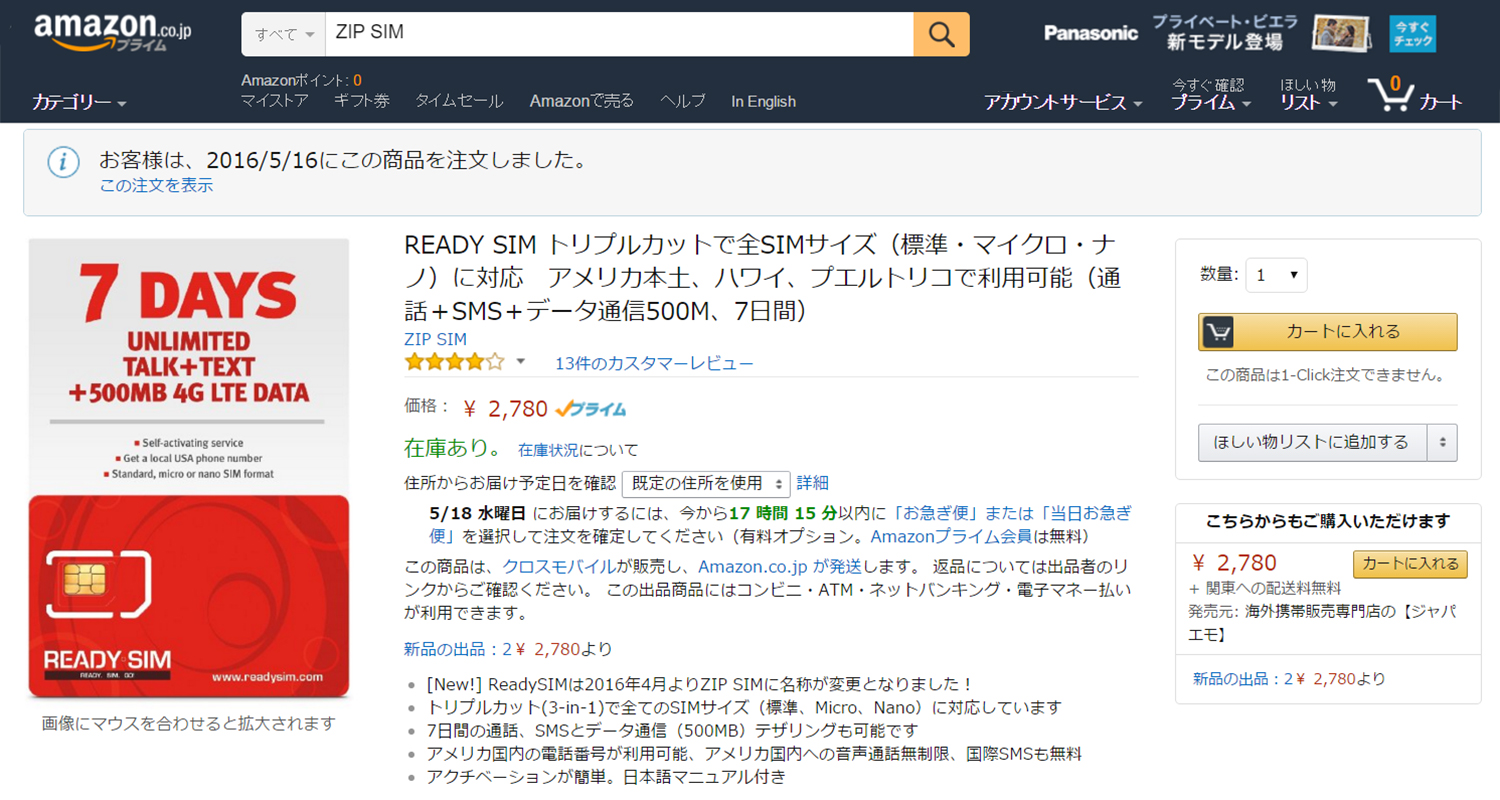Click 新品の出品：2 link under description
Viewport: 1500px width, 800px height.
point(458,649)
